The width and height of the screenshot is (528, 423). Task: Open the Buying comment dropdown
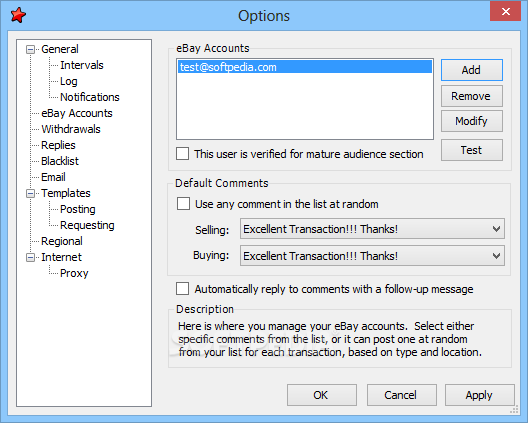tap(372, 256)
